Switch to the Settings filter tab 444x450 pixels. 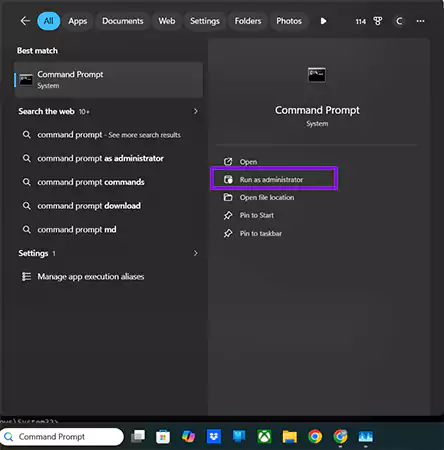205,21
